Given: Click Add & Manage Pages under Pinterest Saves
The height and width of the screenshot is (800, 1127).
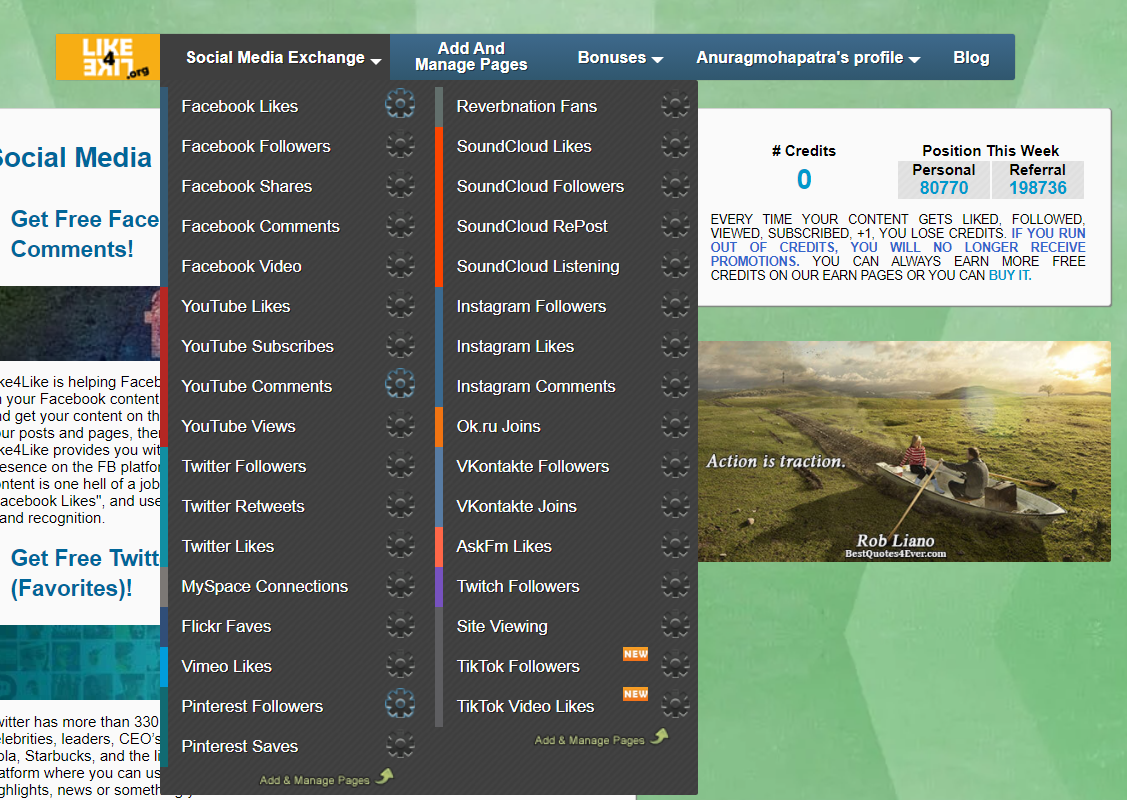Looking at the screenshot, I should tap(326, 779).
